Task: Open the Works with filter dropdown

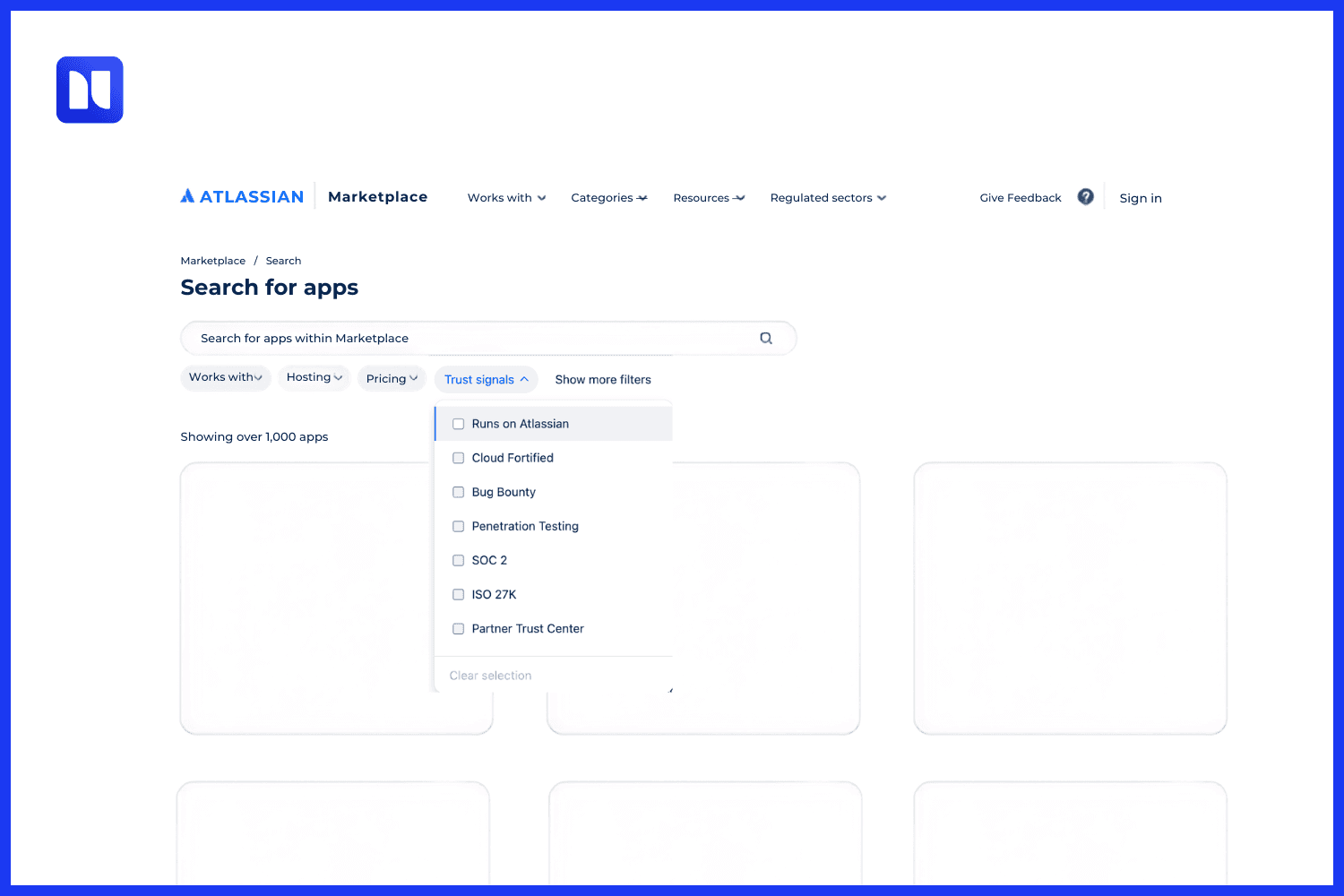Action: click(x=226, y=378)
